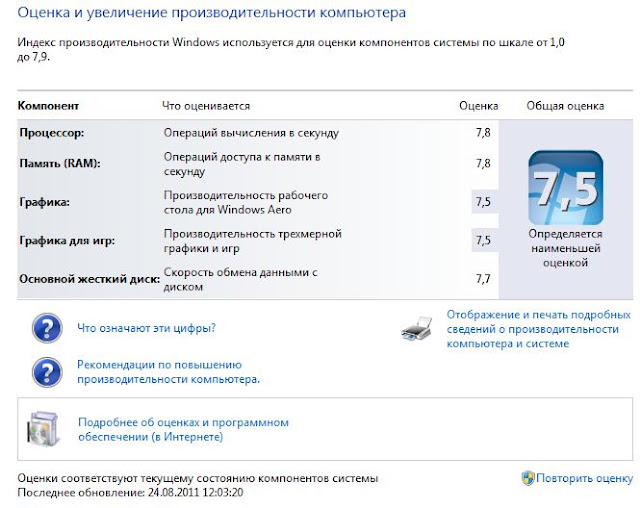Click 'Производительность рабочего стола для Windows Aero' text
This screenshot has height=508, width=640.
(246, 202)
